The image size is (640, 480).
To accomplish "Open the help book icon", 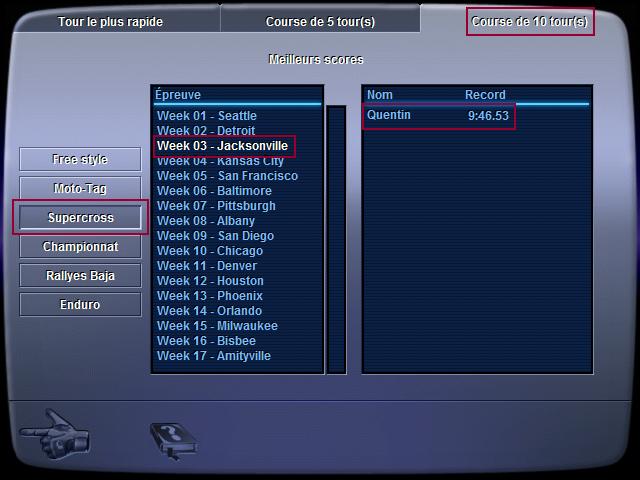I will pos(174,441).
